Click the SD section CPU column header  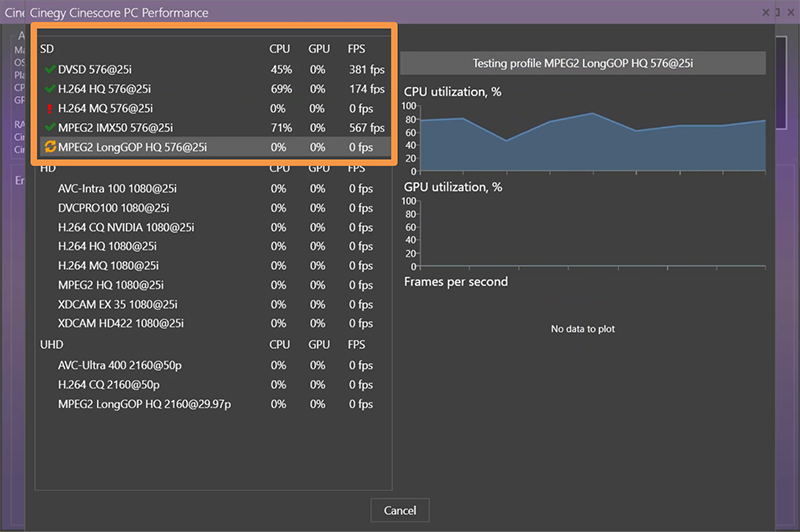280,49
